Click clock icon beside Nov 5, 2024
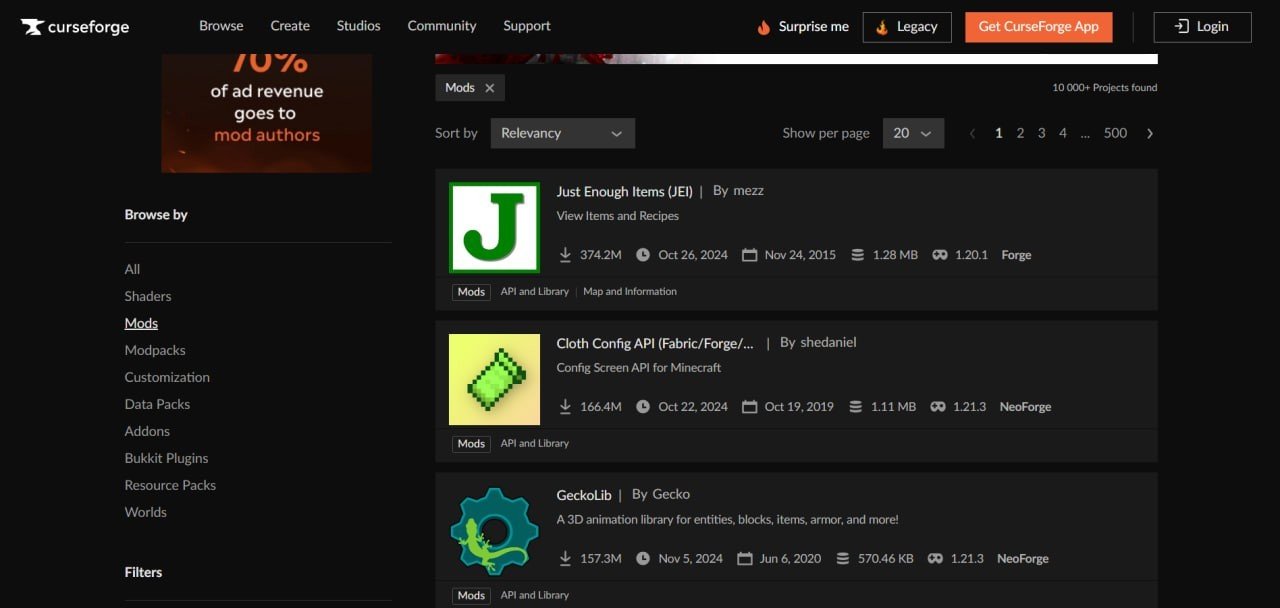1280x608 pixels. click(x=643, y=559)
